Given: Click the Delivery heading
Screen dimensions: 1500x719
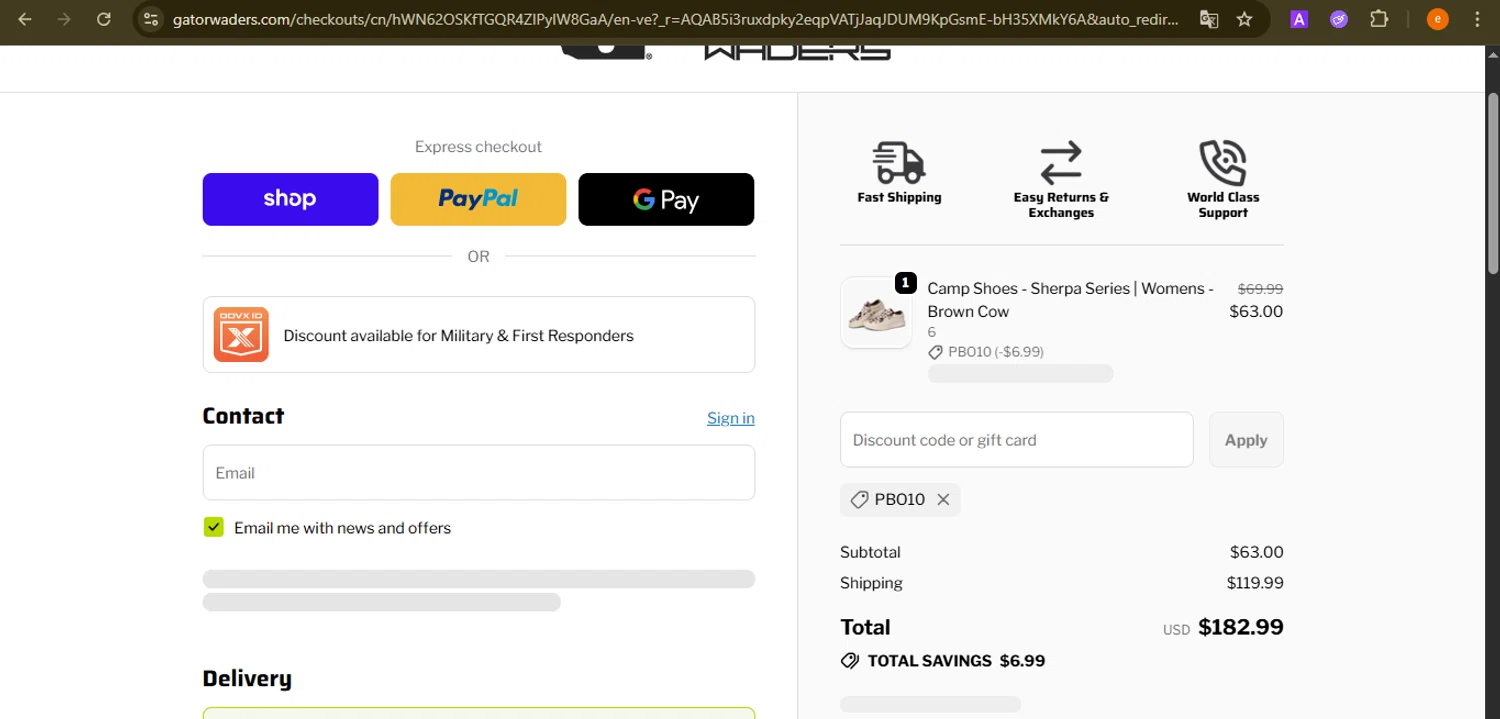Looking at the screenshot, I should coord(247,679).
